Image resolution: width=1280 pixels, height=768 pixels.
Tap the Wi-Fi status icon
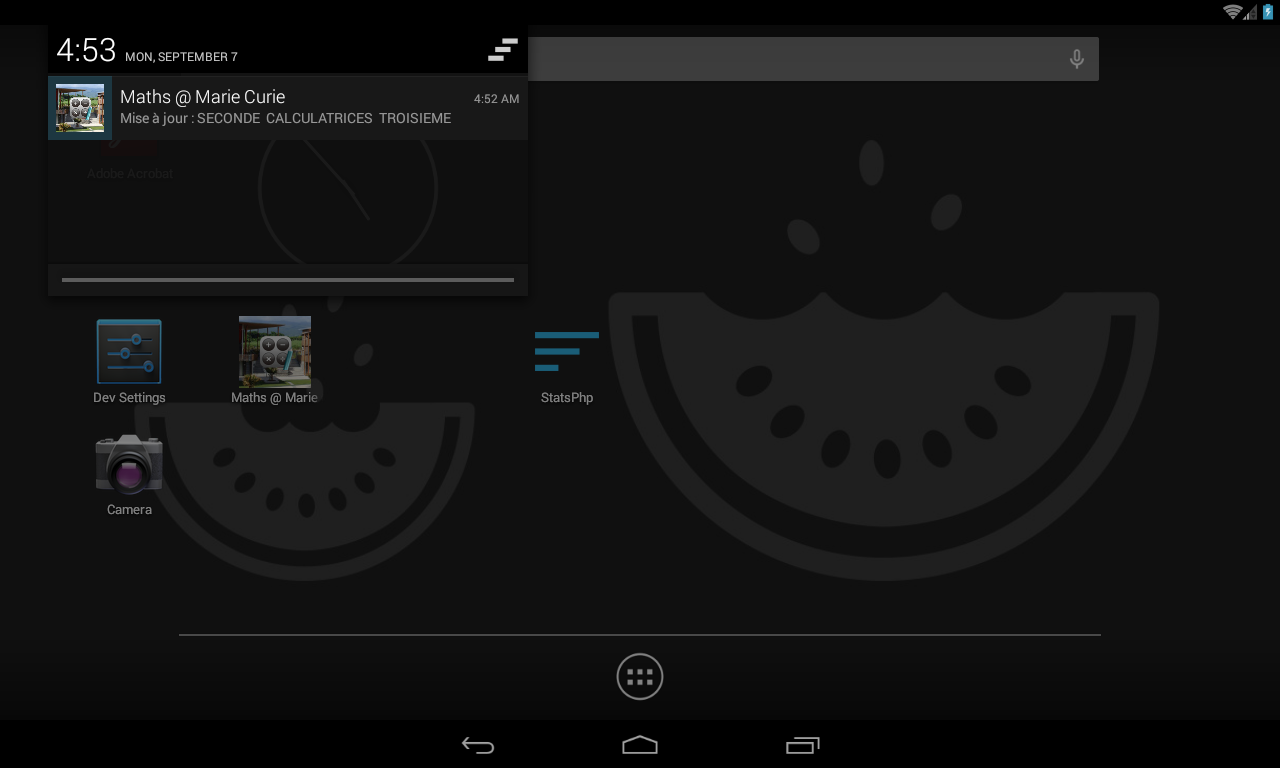pyautogui.click(x=1232, y=12)
